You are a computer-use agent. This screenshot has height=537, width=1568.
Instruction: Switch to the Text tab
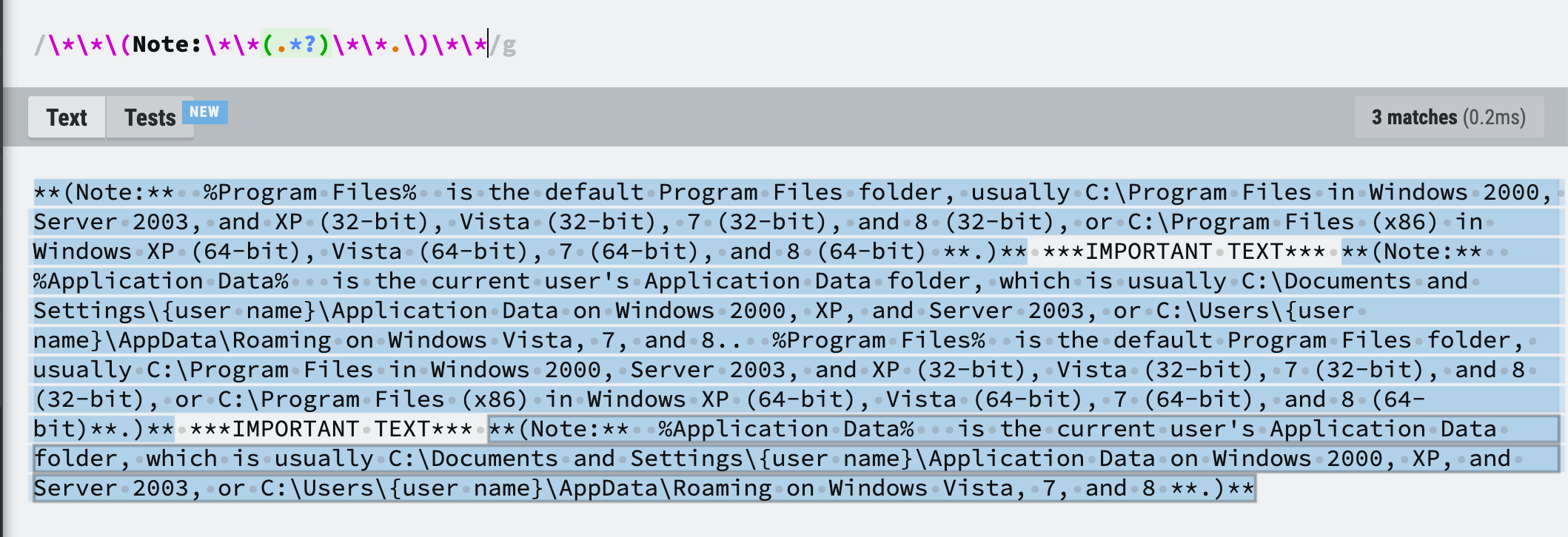point(67,116)
